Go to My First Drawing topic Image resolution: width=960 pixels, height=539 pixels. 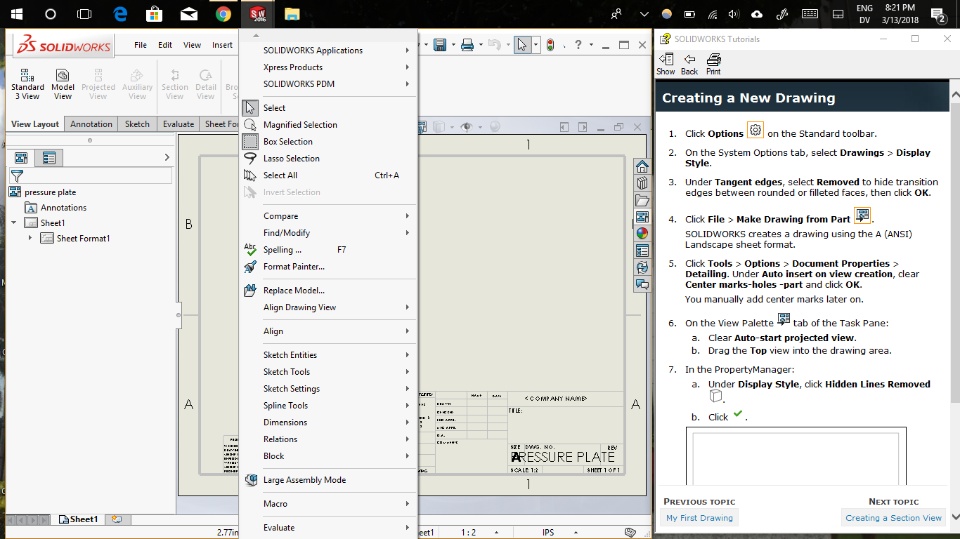[699, 518]
